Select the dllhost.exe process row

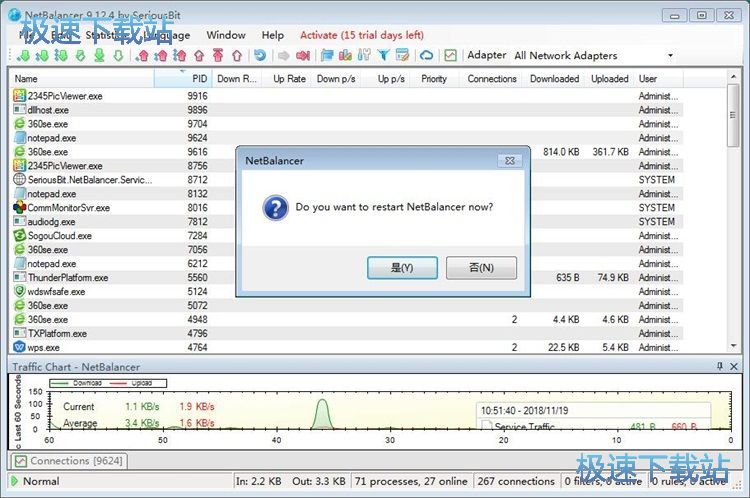pos(346,110)
